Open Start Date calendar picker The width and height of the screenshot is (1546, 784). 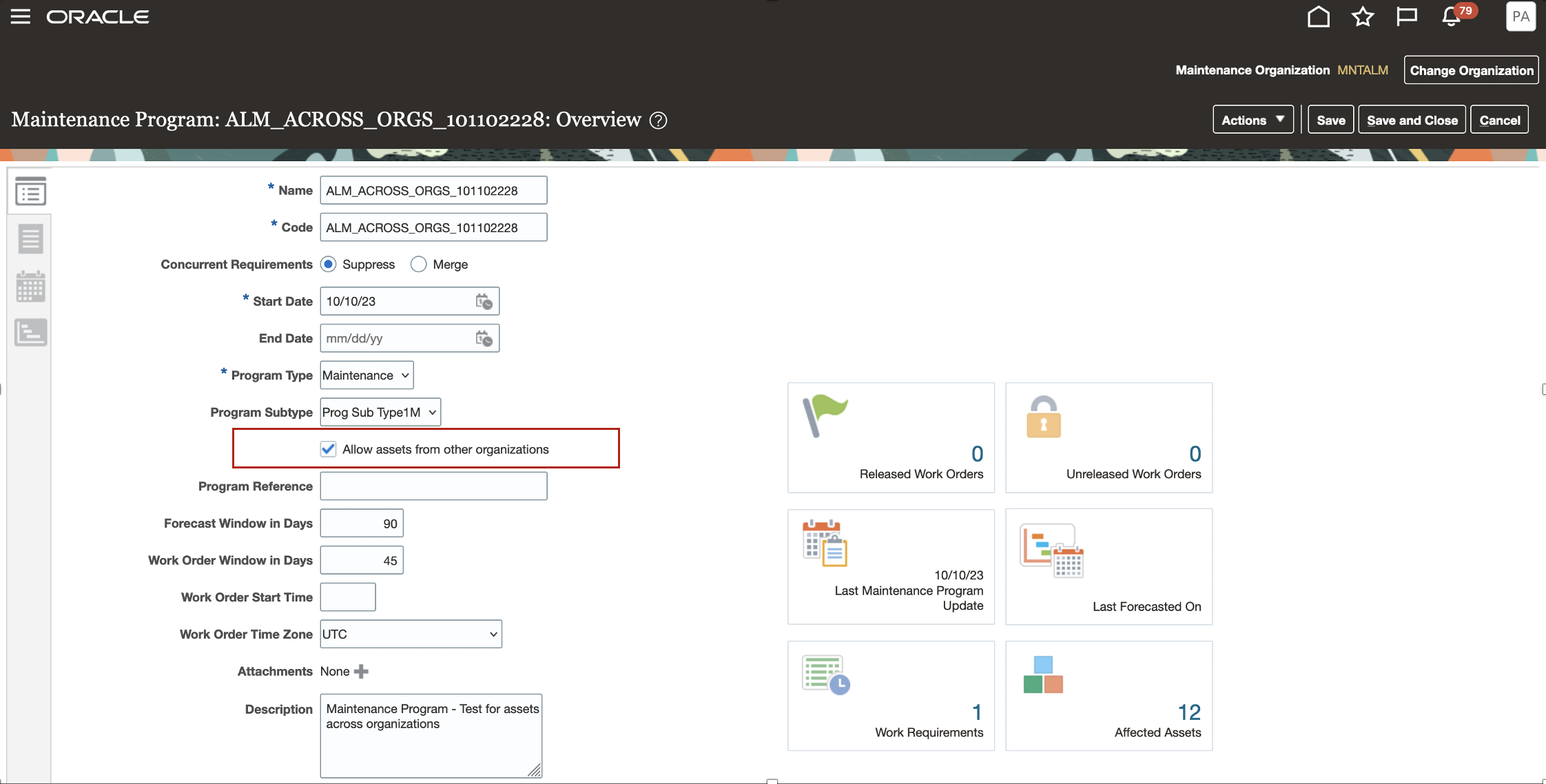pyautogui.click(x=484, y=301)
